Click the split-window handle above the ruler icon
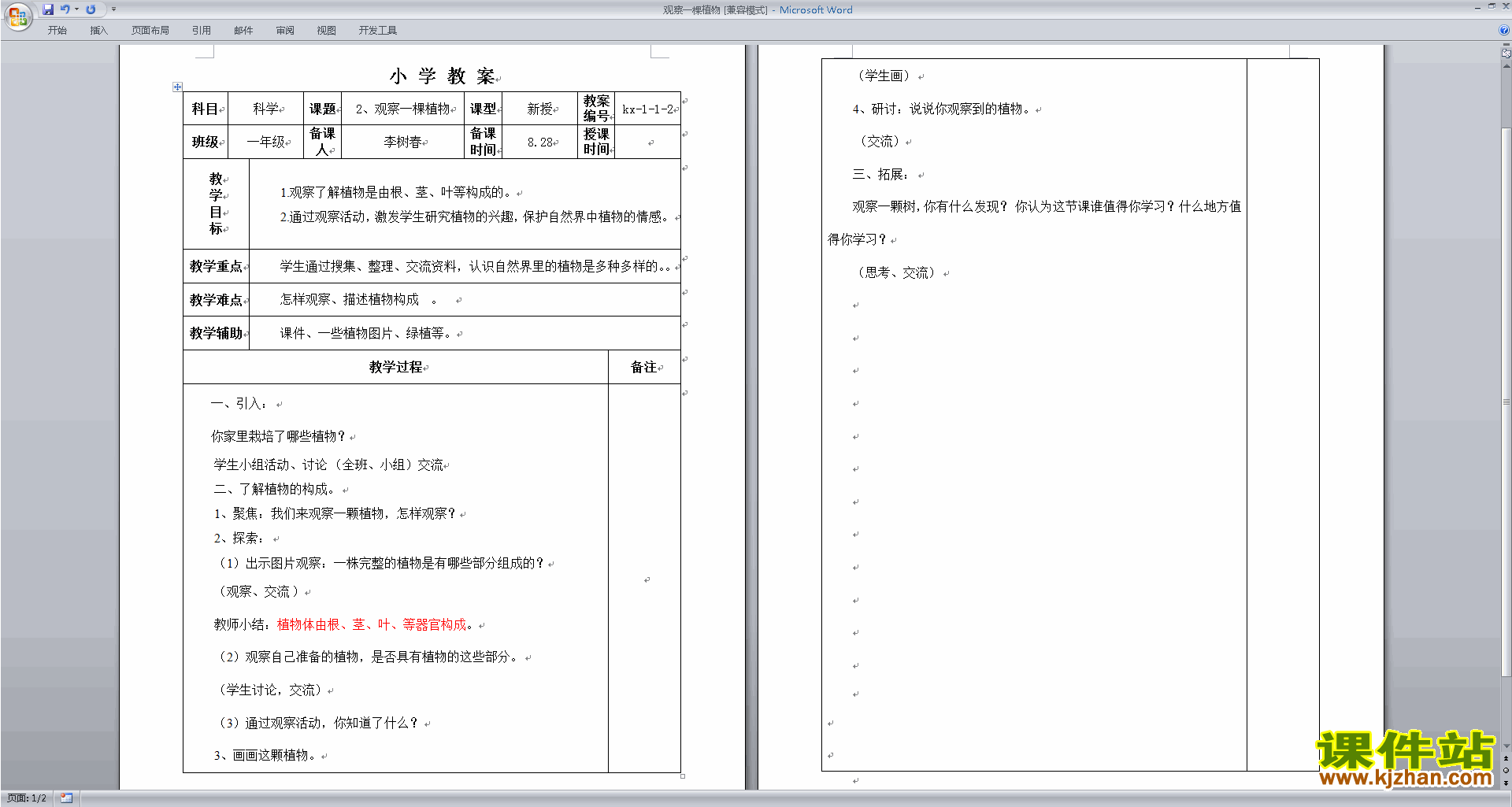1512x807 pixels. pyautogui.click(x=1506, y=45)
